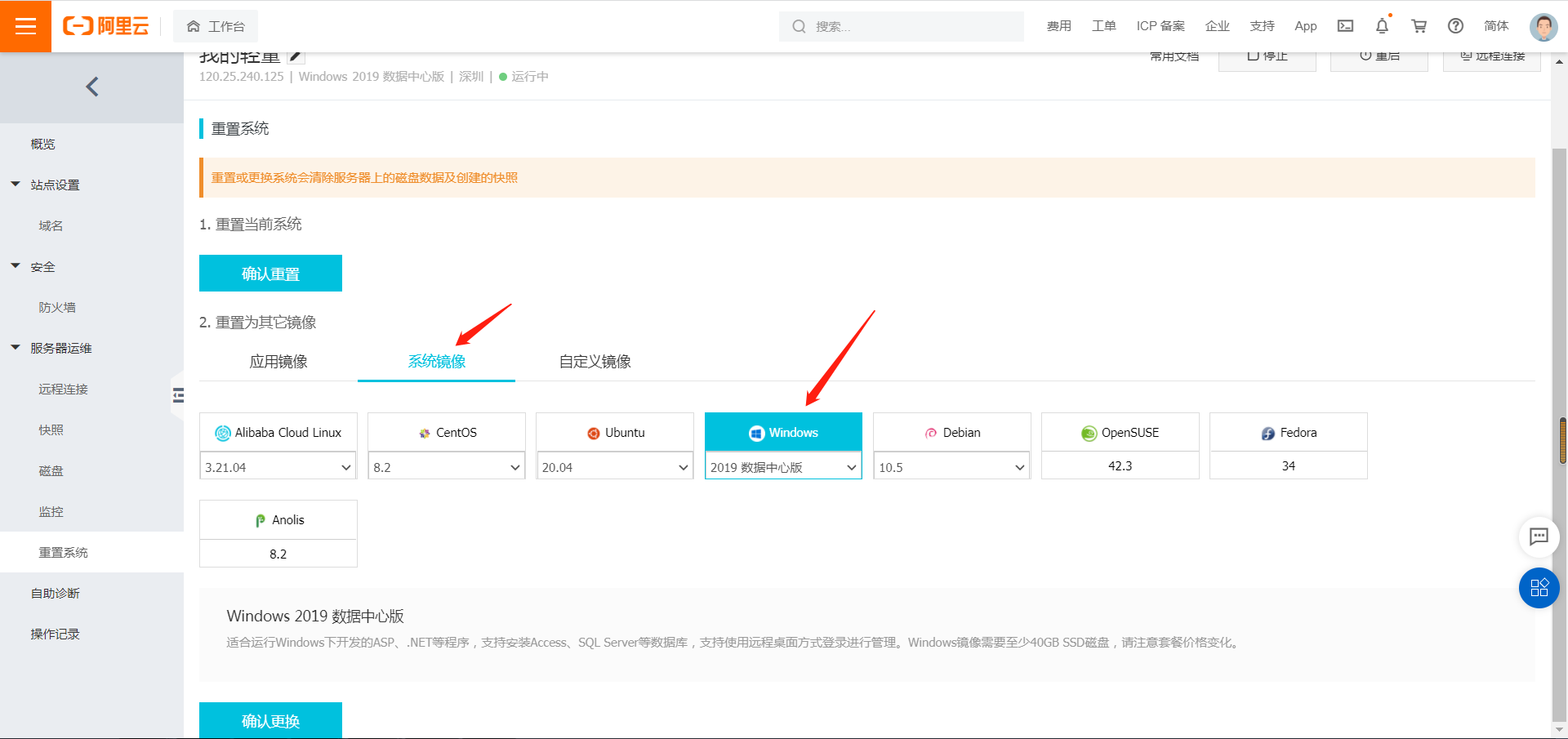Screen dimensions: 1568x739
Task: Open the help question mark icon
Action: tap(1455, 26)
